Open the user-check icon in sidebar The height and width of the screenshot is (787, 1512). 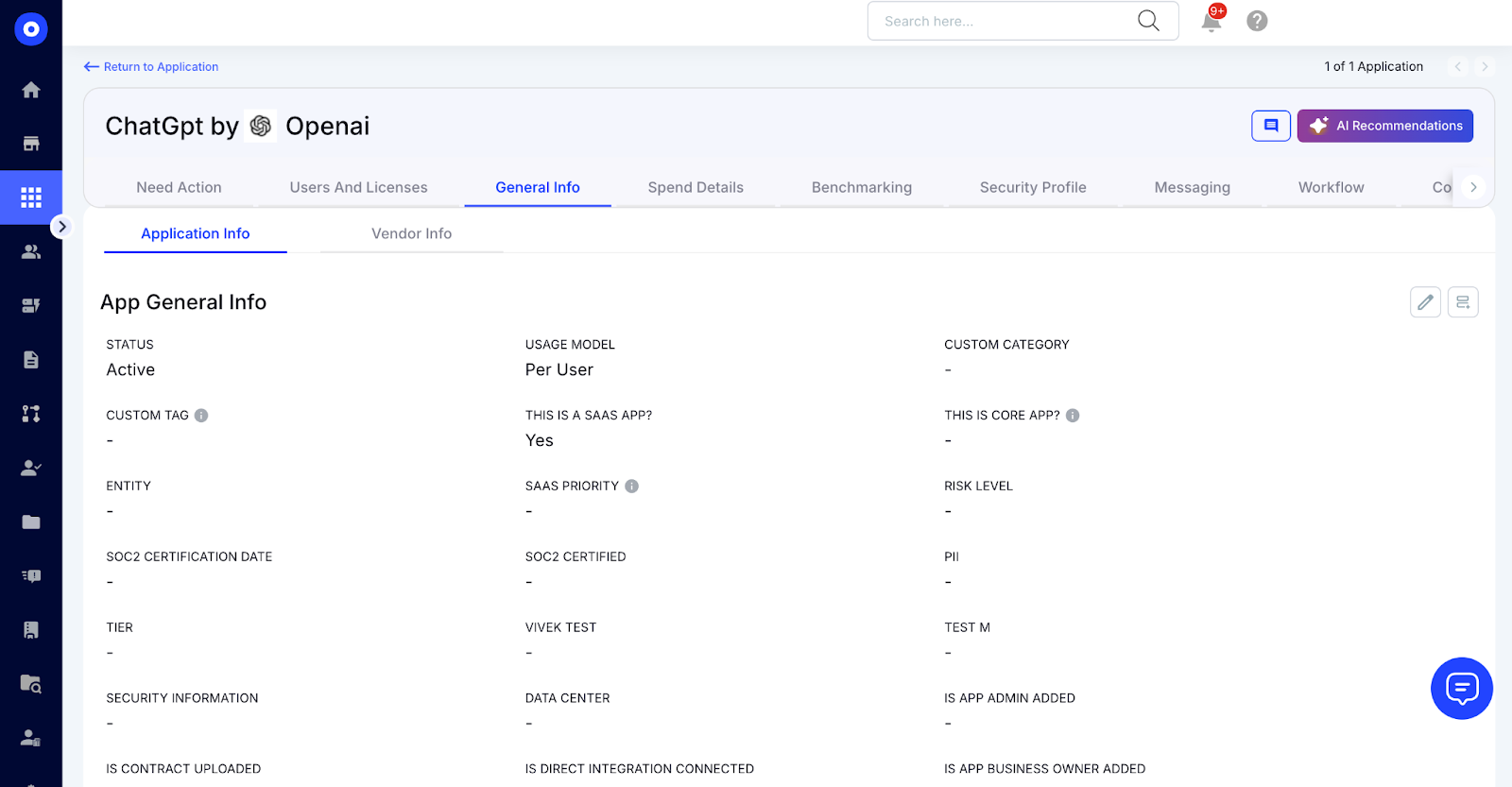31,468
